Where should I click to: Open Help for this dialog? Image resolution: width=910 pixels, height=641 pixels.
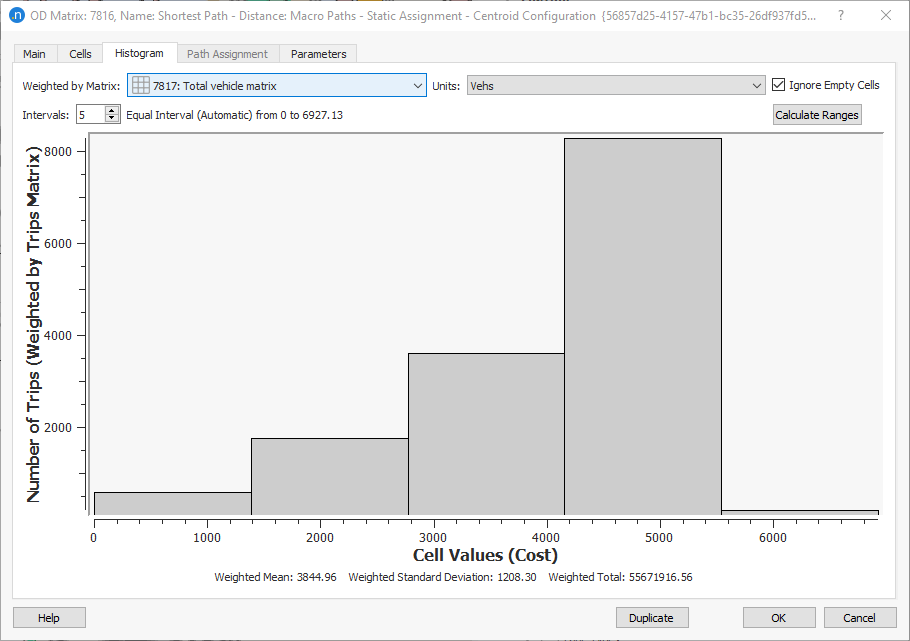[49, 618]
